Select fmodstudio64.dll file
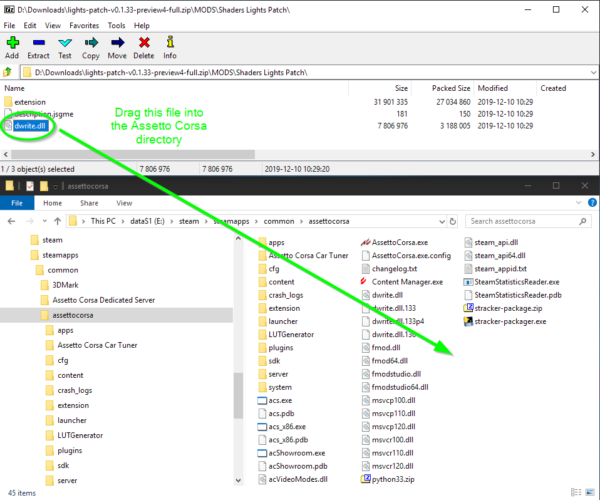Viewport: 600px width, 500px height. tap(395, 387)
